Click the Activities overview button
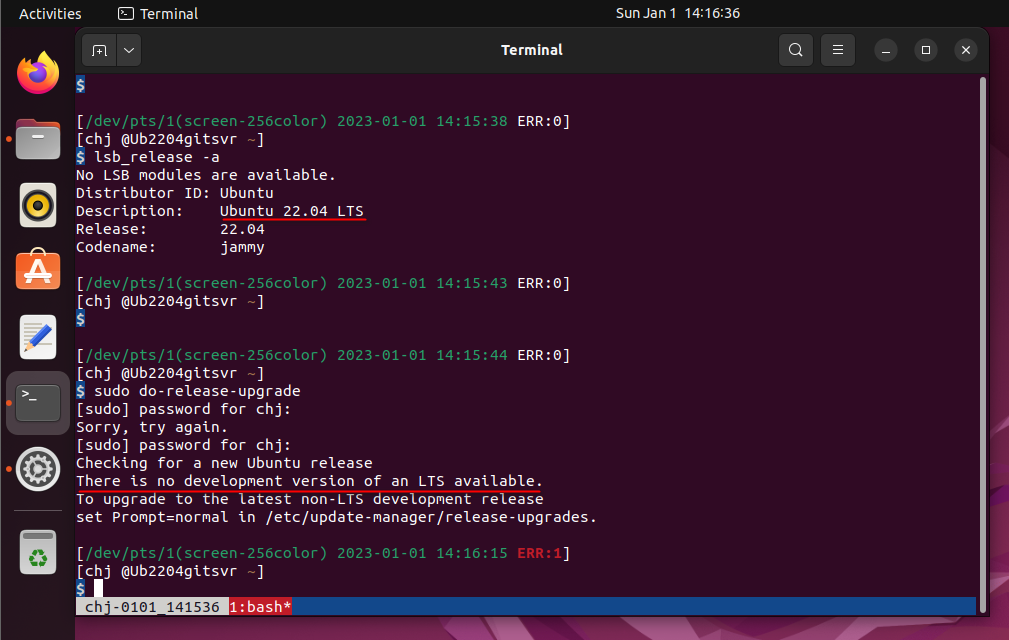 pyautogui.click(x=50, y=13)
